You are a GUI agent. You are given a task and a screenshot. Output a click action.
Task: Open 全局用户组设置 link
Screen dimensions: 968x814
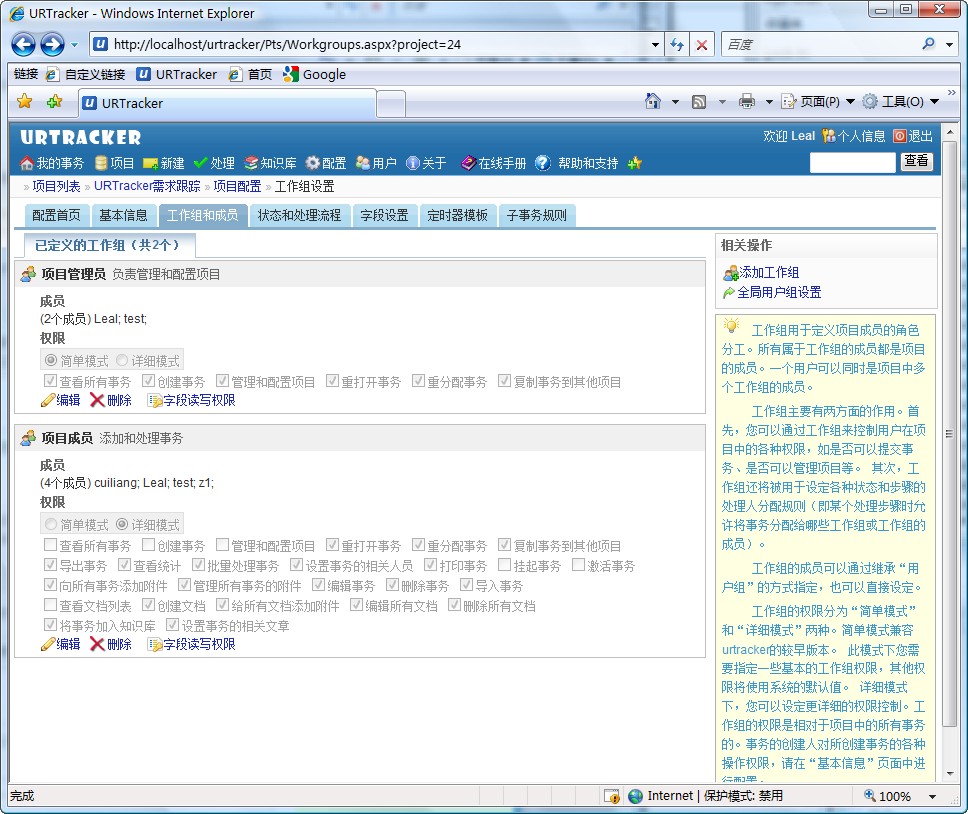pyautogui.click(x=779, y=293)
